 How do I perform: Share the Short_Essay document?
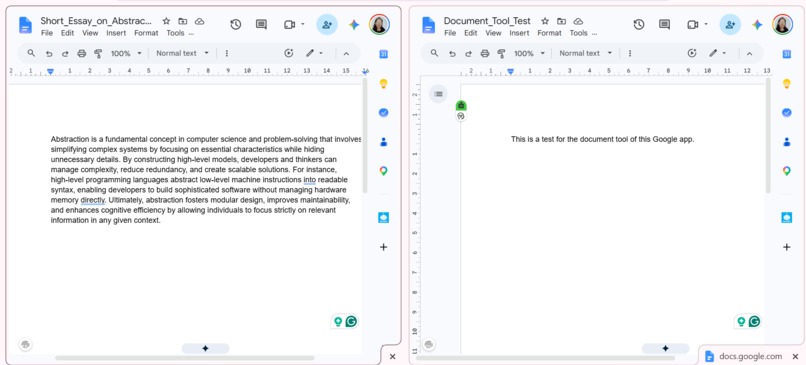coord(327,24)
